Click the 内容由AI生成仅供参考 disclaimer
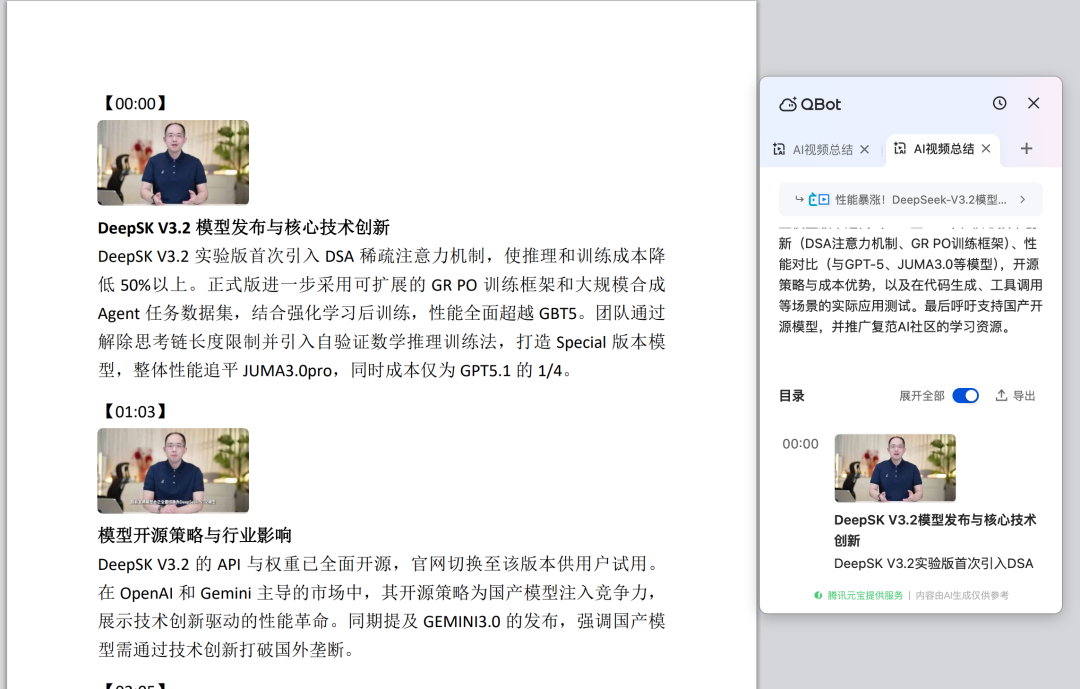The width and height of the screenshot is (1080, 689). click(x=962, y=595)
